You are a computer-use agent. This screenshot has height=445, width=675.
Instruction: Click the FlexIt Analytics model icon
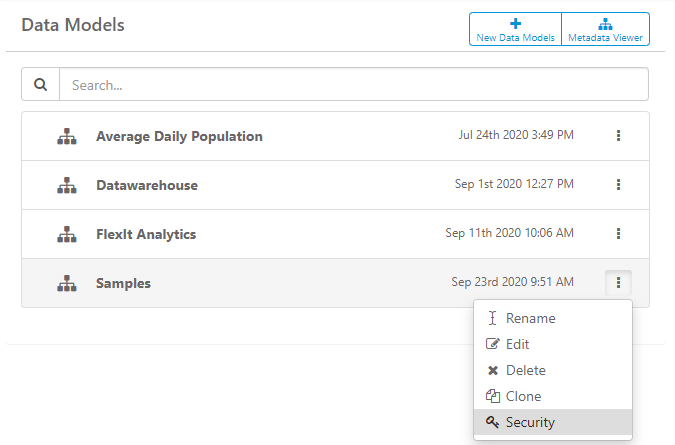tap(67, 235)
